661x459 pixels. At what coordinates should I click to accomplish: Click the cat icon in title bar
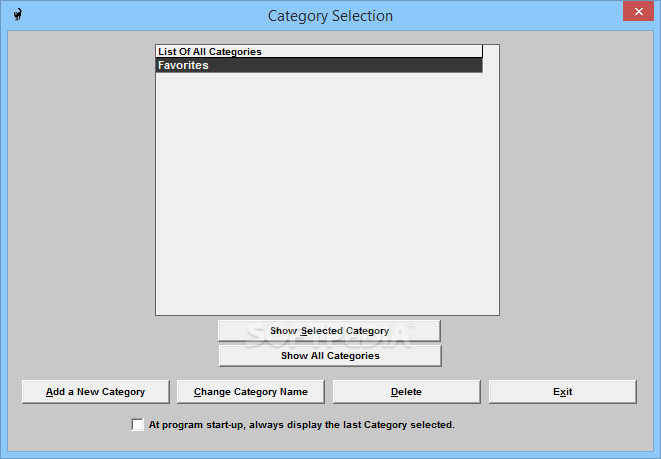click(x=18, y=15)
